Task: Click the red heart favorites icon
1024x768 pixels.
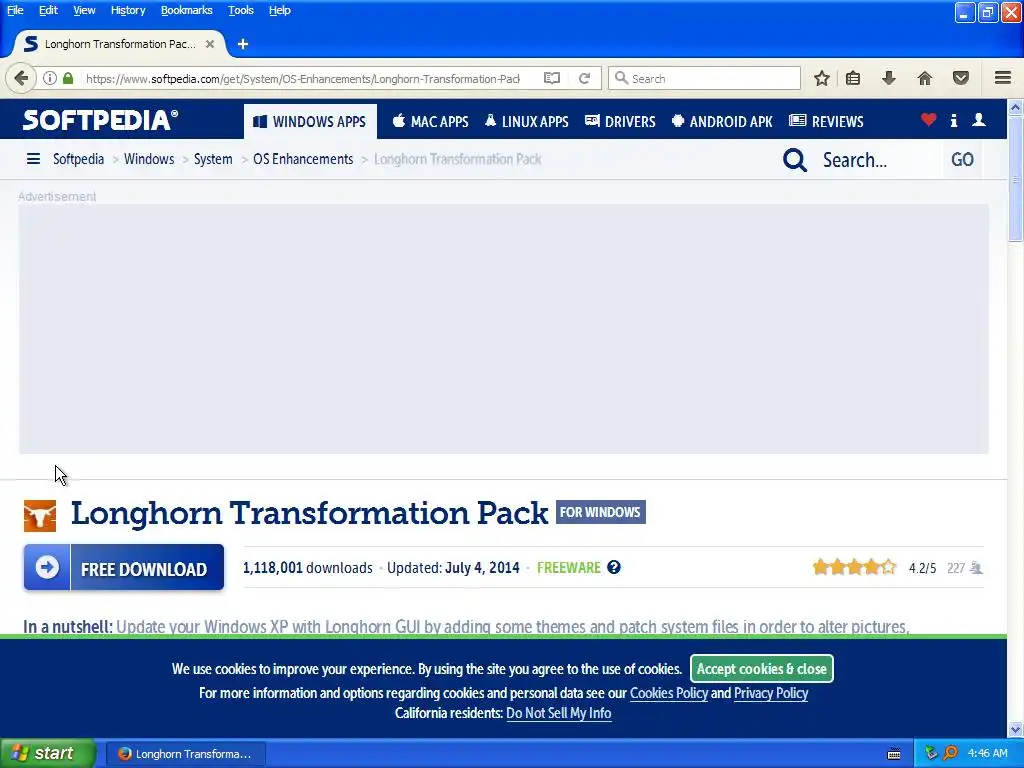Action: [x=929, y=120]
